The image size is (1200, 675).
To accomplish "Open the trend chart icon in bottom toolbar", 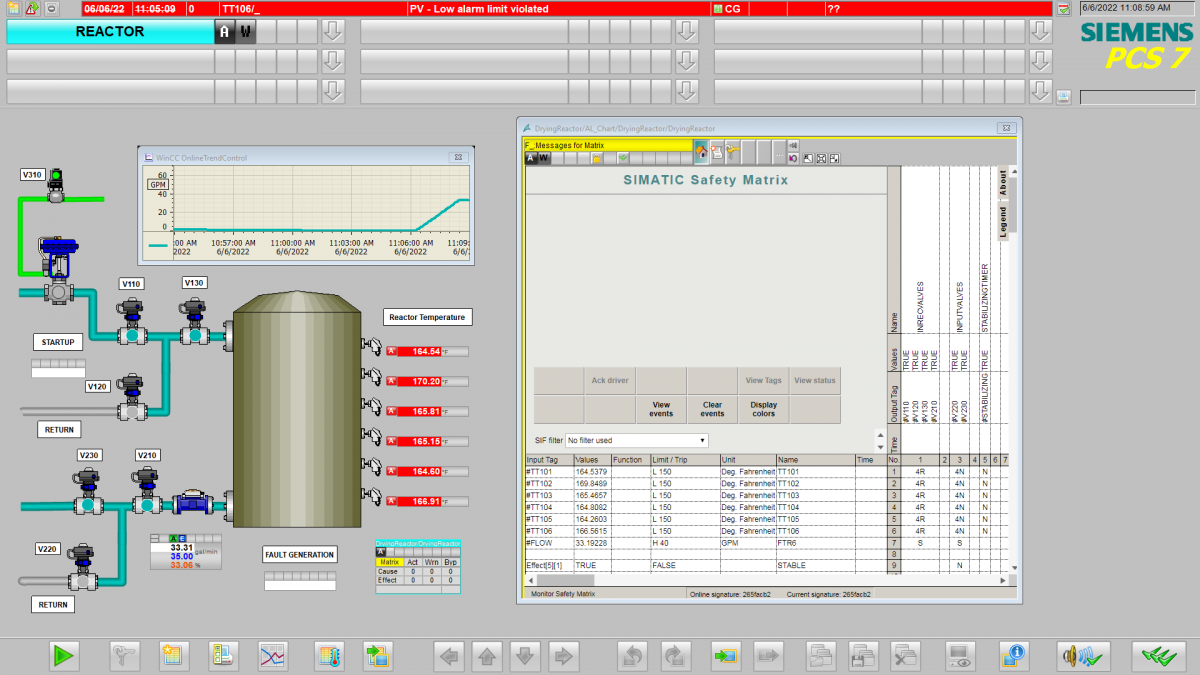I will [273, 656].
